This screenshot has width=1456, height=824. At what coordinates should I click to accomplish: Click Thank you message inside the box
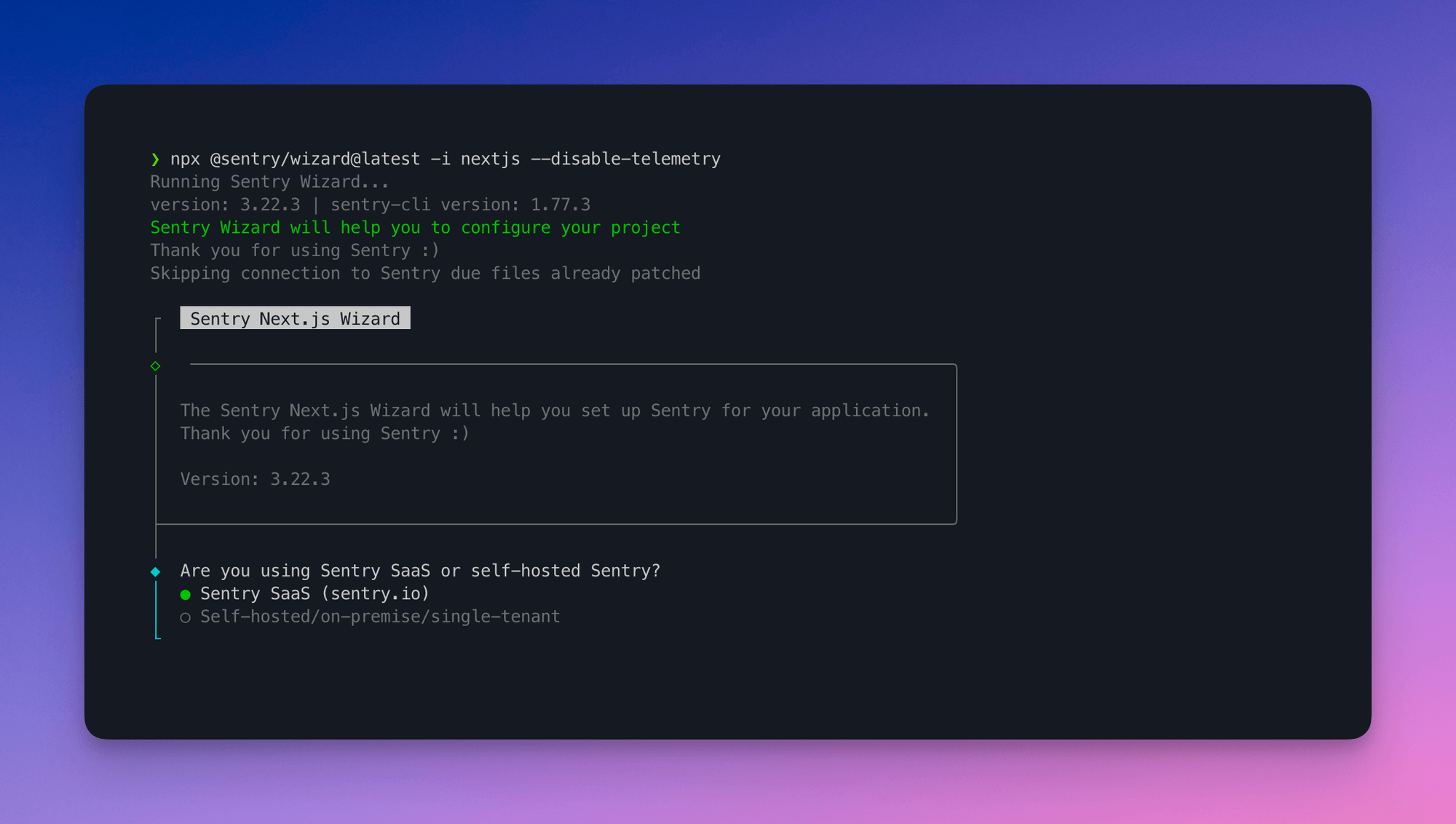[x=325, y=434]
